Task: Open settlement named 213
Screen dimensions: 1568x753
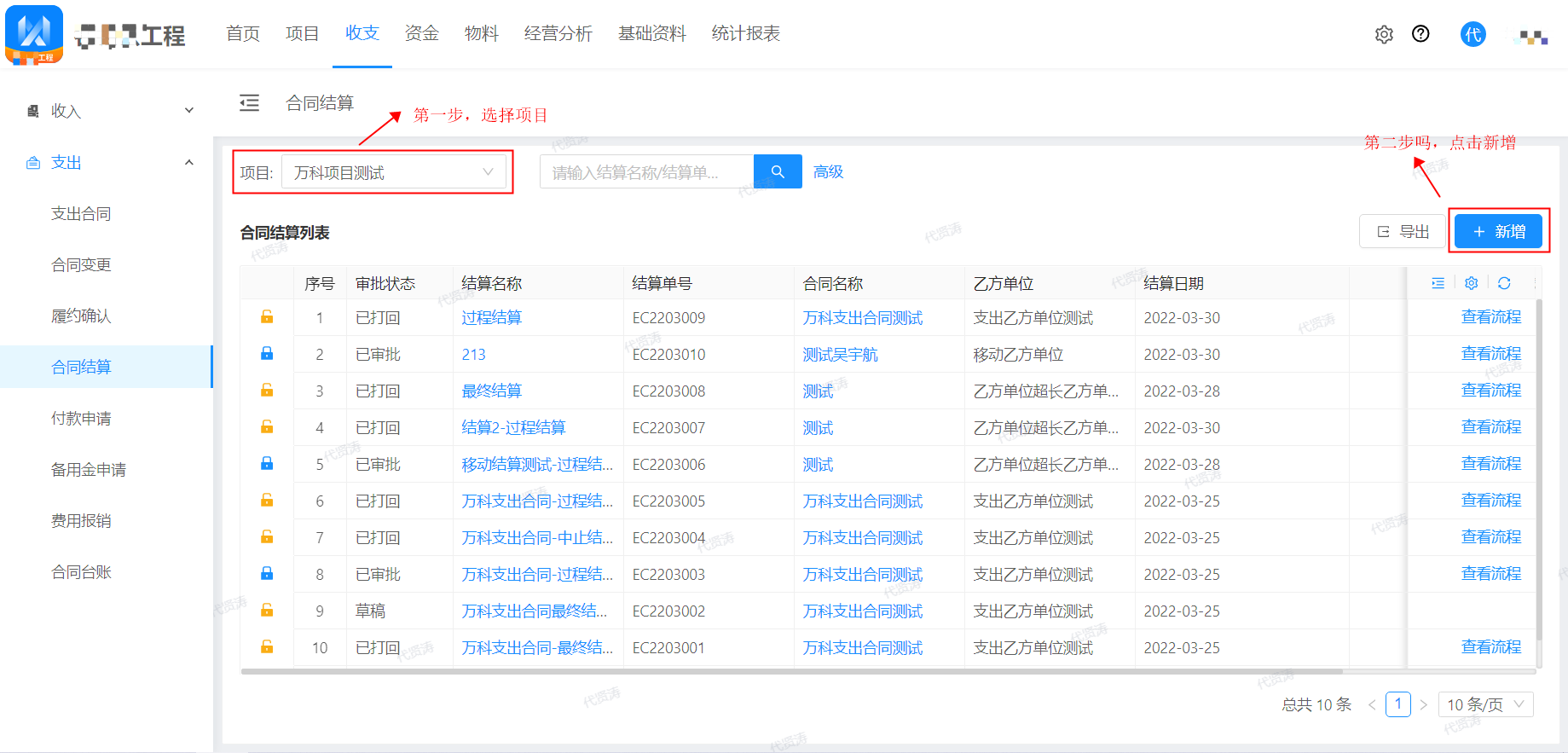Action: point(473,354)
